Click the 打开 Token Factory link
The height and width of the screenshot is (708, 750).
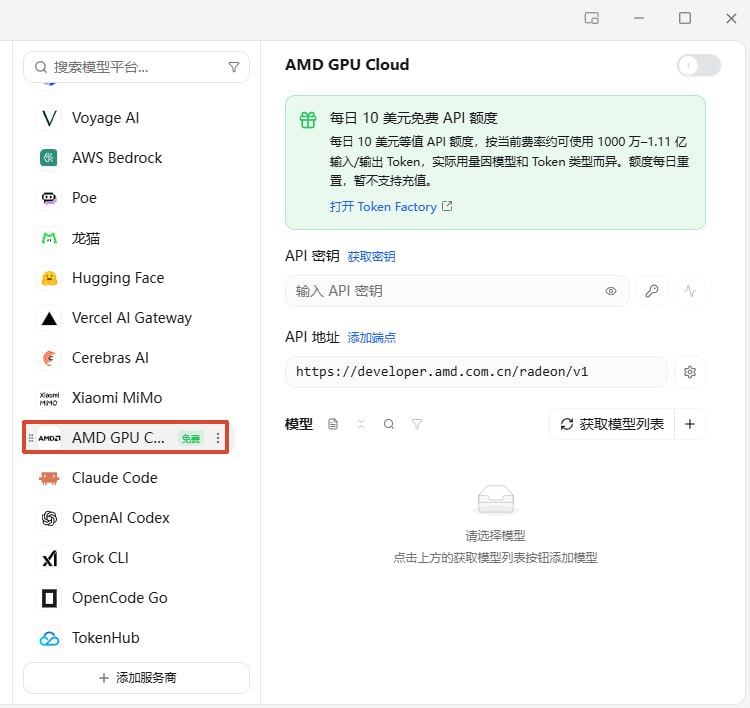[x=391, y=207]
